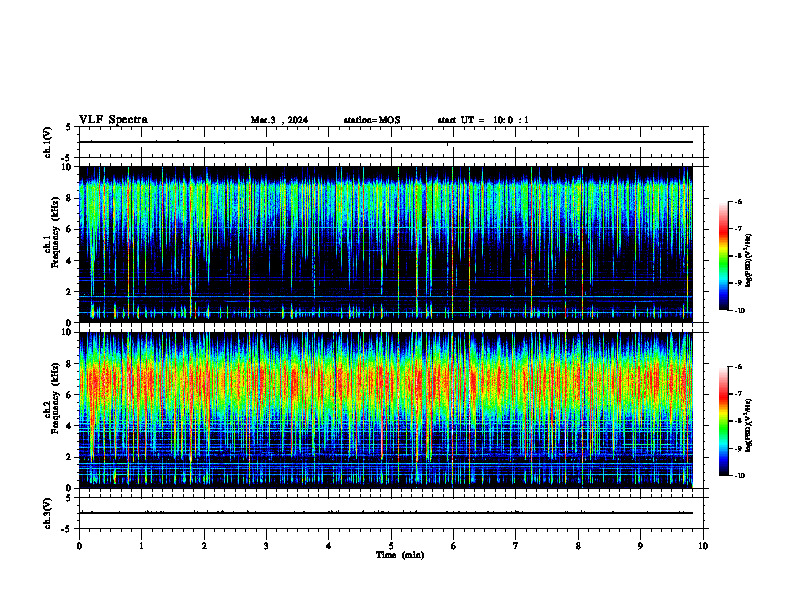Click the 'ch.1(V)' axis label

tap(47, 142)
